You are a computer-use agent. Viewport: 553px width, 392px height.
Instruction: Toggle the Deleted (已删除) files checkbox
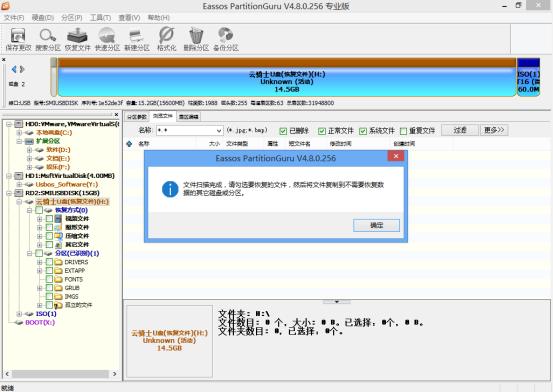[283, 131]
